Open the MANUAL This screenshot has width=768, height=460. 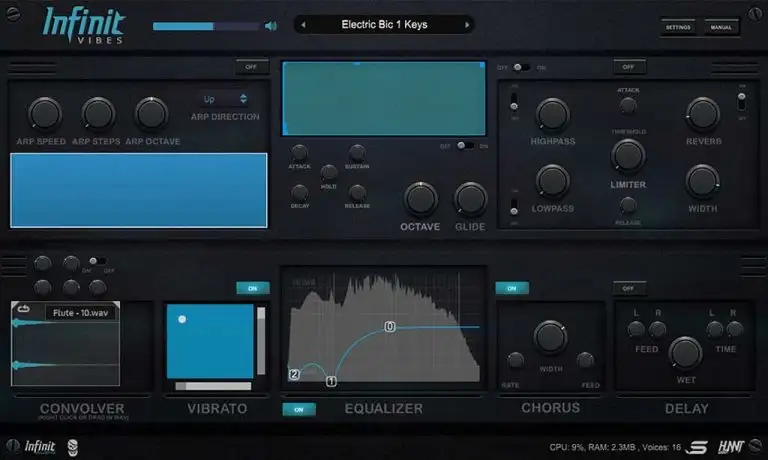(721, 27)
